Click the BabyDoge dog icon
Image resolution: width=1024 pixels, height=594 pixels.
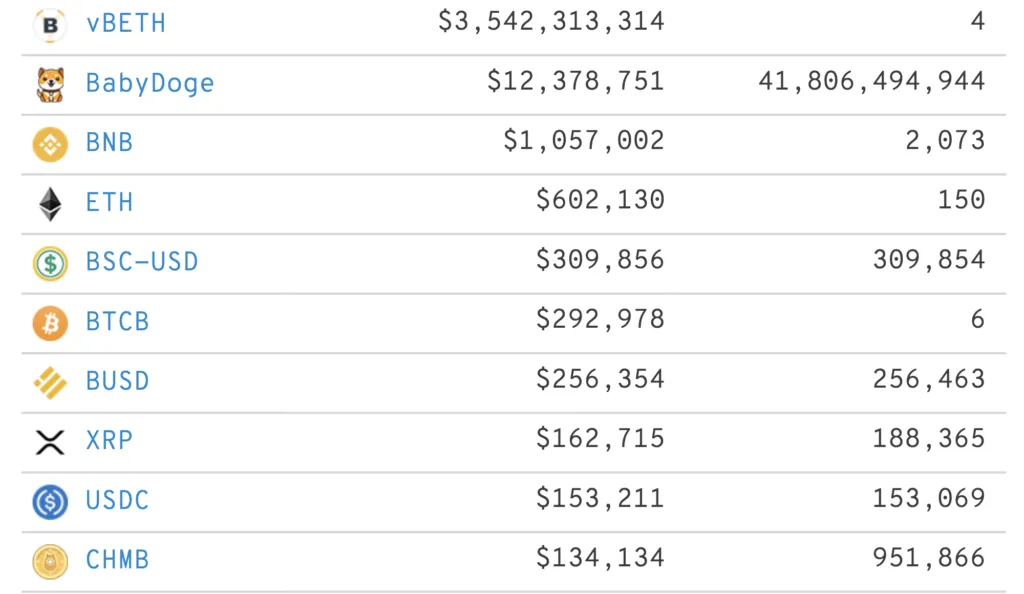click(x=50, y=85)
